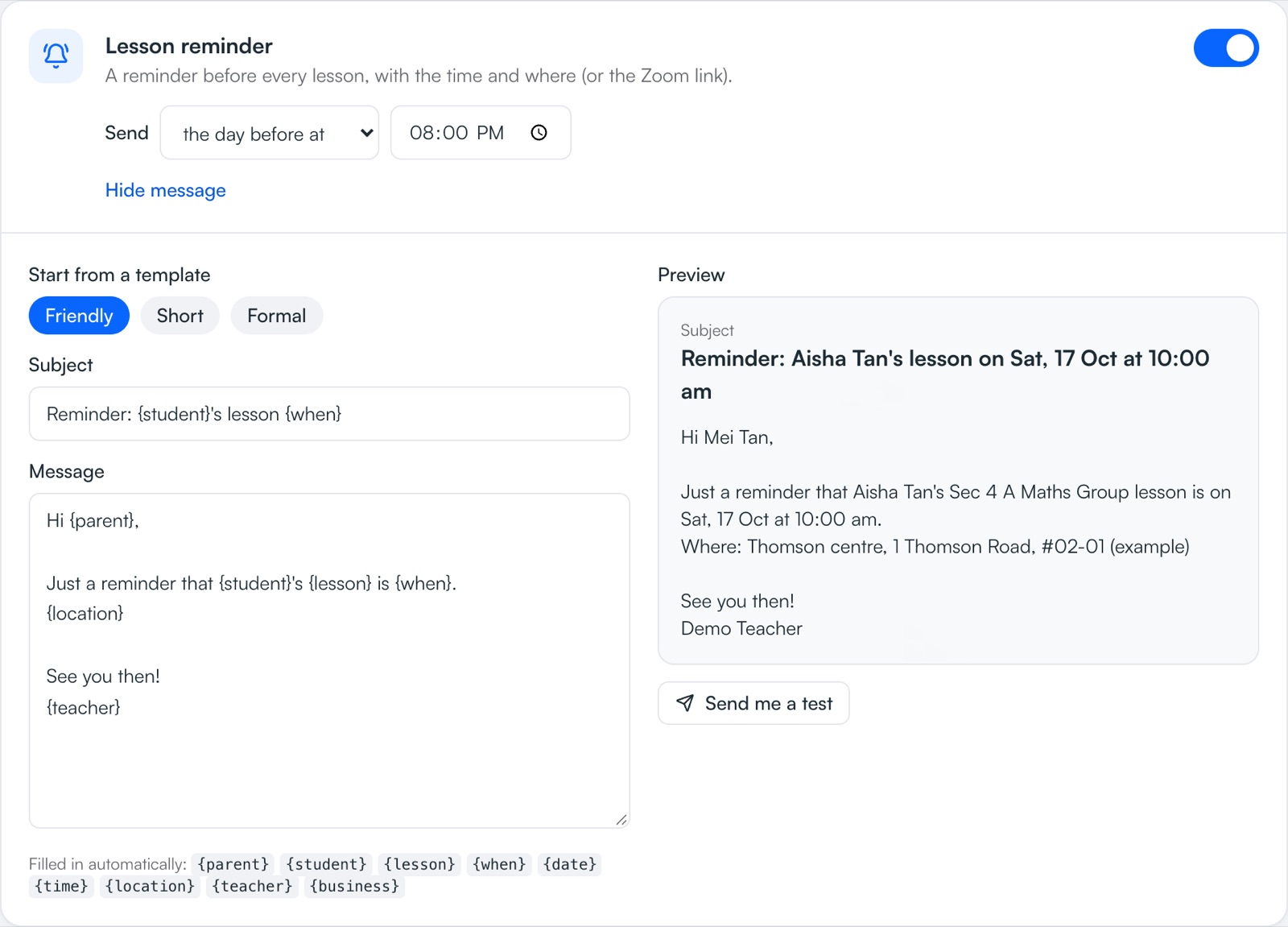Click the paper plane icon on Send me a test
Screen dimensions: 1288x927
[685, 703]
